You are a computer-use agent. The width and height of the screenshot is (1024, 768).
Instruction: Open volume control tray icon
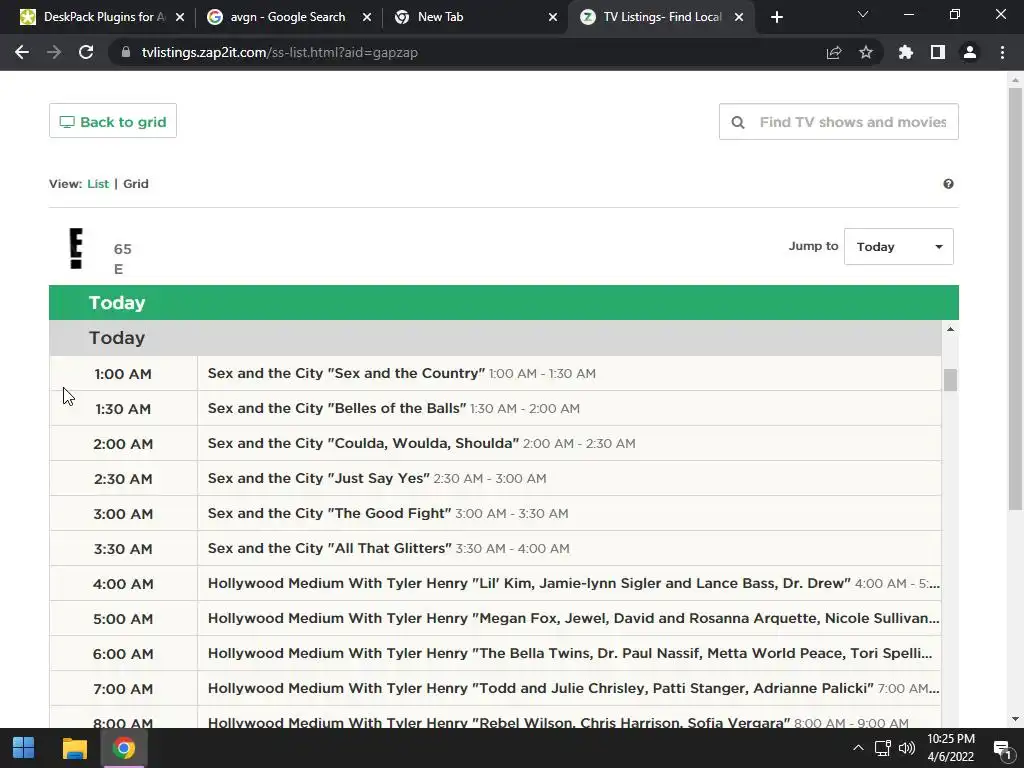(x=907, y=748)
